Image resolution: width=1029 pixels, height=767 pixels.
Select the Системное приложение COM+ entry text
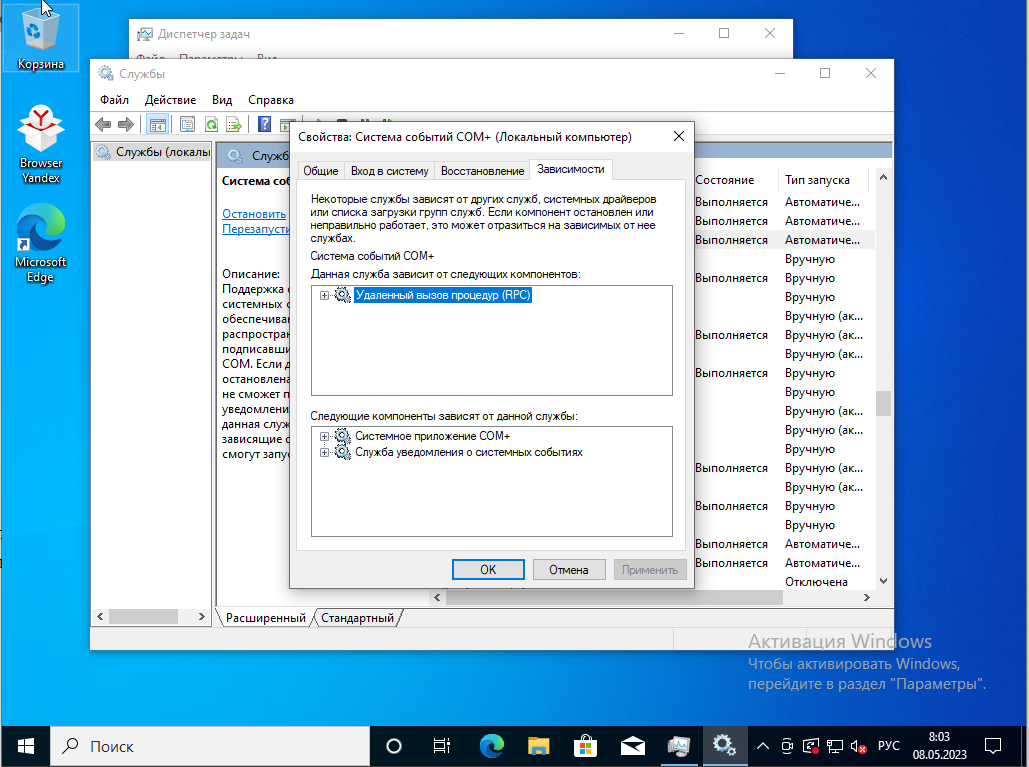click(432, 436)
